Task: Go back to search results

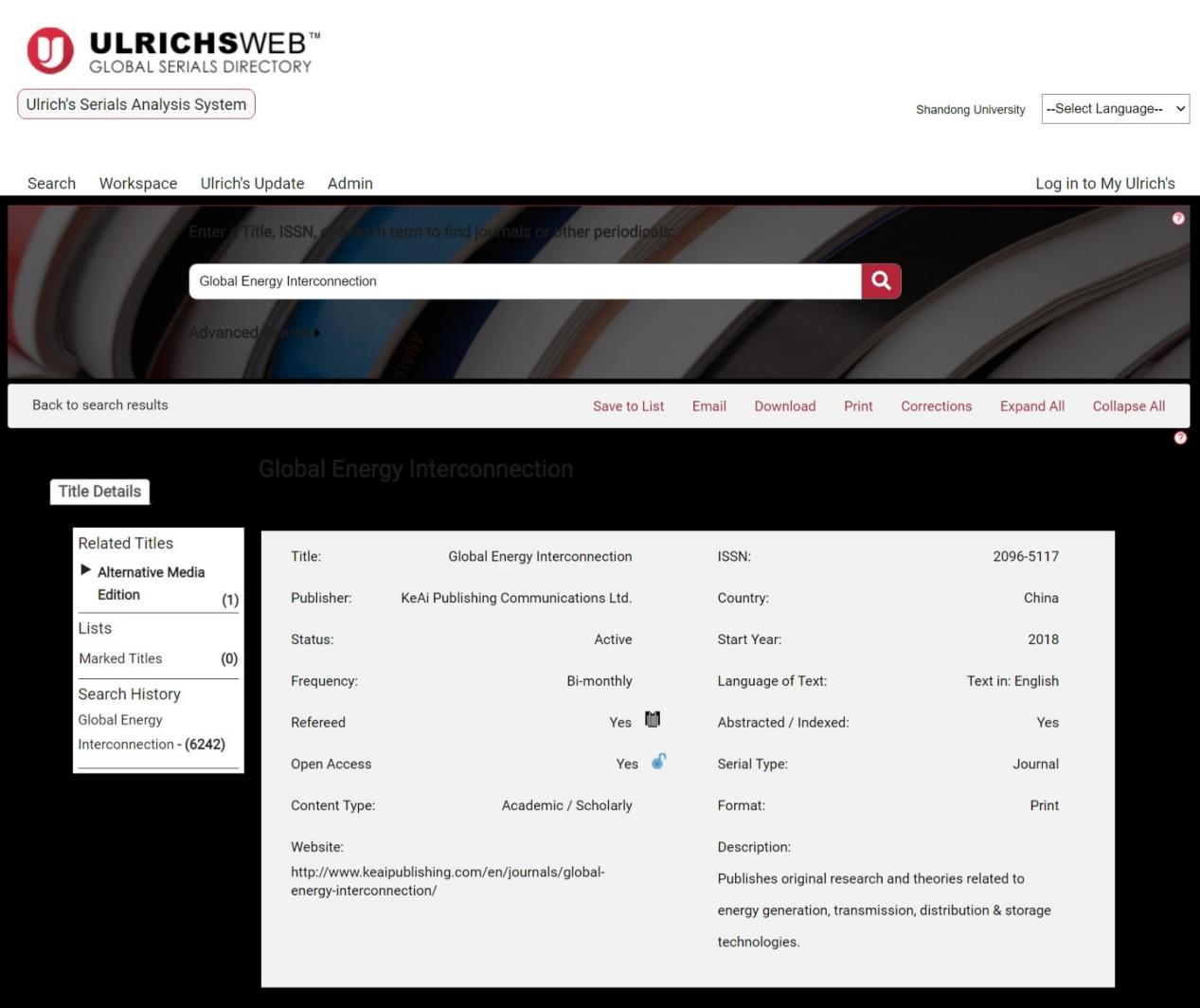Action: click(x=100, y=405)
